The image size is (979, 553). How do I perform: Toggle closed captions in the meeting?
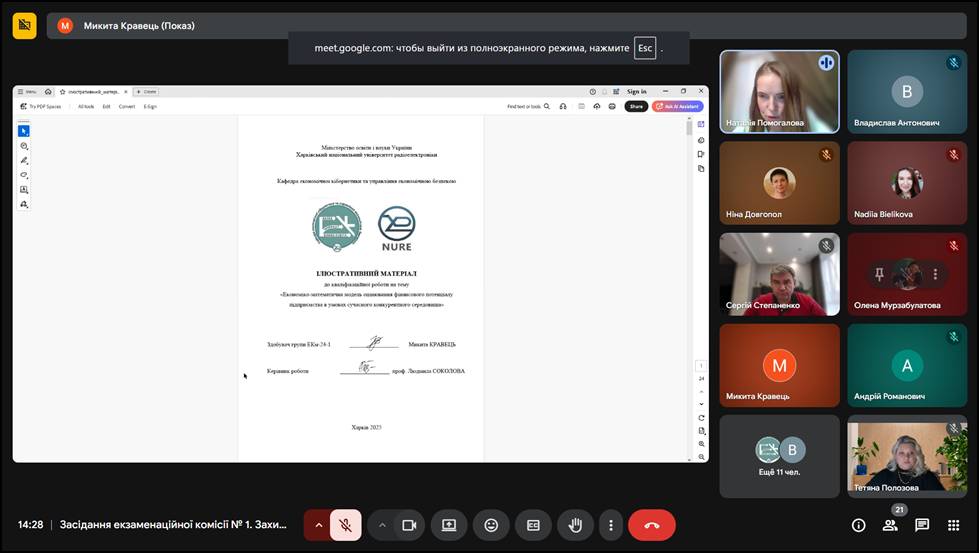click(533, 525)
